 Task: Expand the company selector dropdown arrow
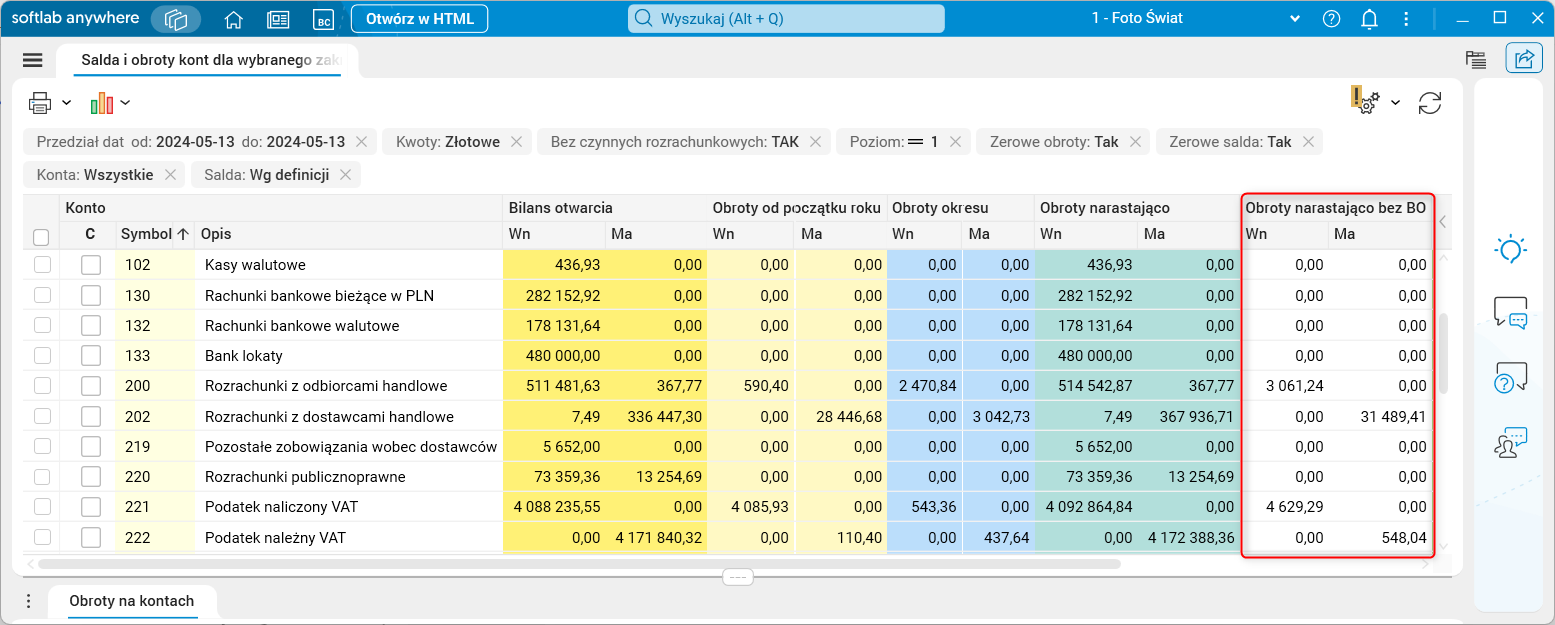1295,19
